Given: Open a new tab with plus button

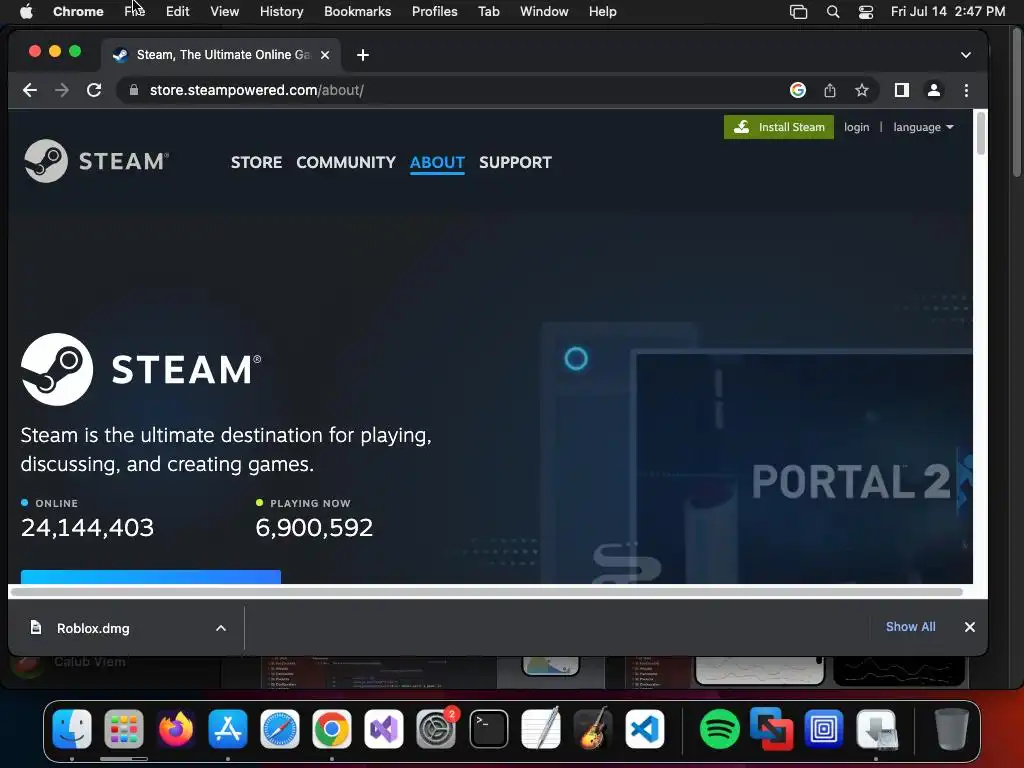Looking at the screenshot, I should click(363, 55).
